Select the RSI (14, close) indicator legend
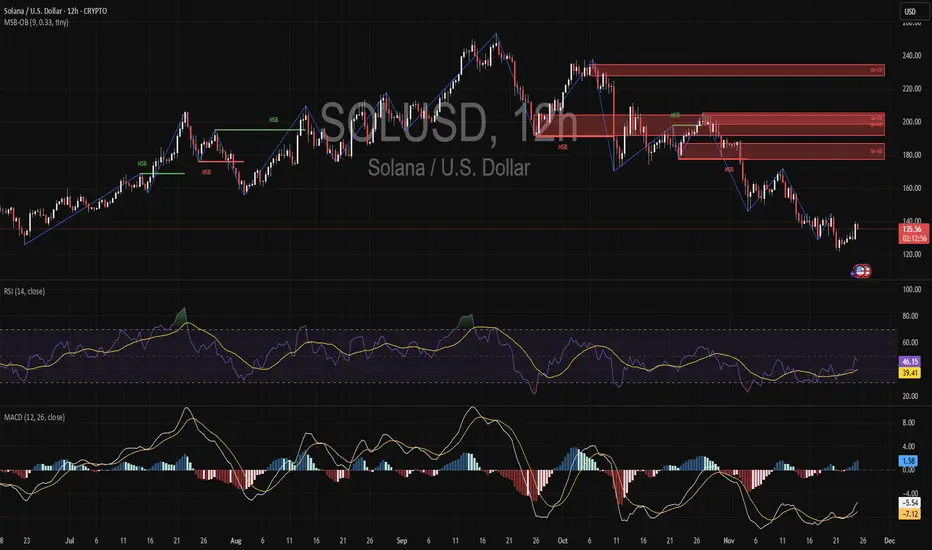 (x=24, y=291)
